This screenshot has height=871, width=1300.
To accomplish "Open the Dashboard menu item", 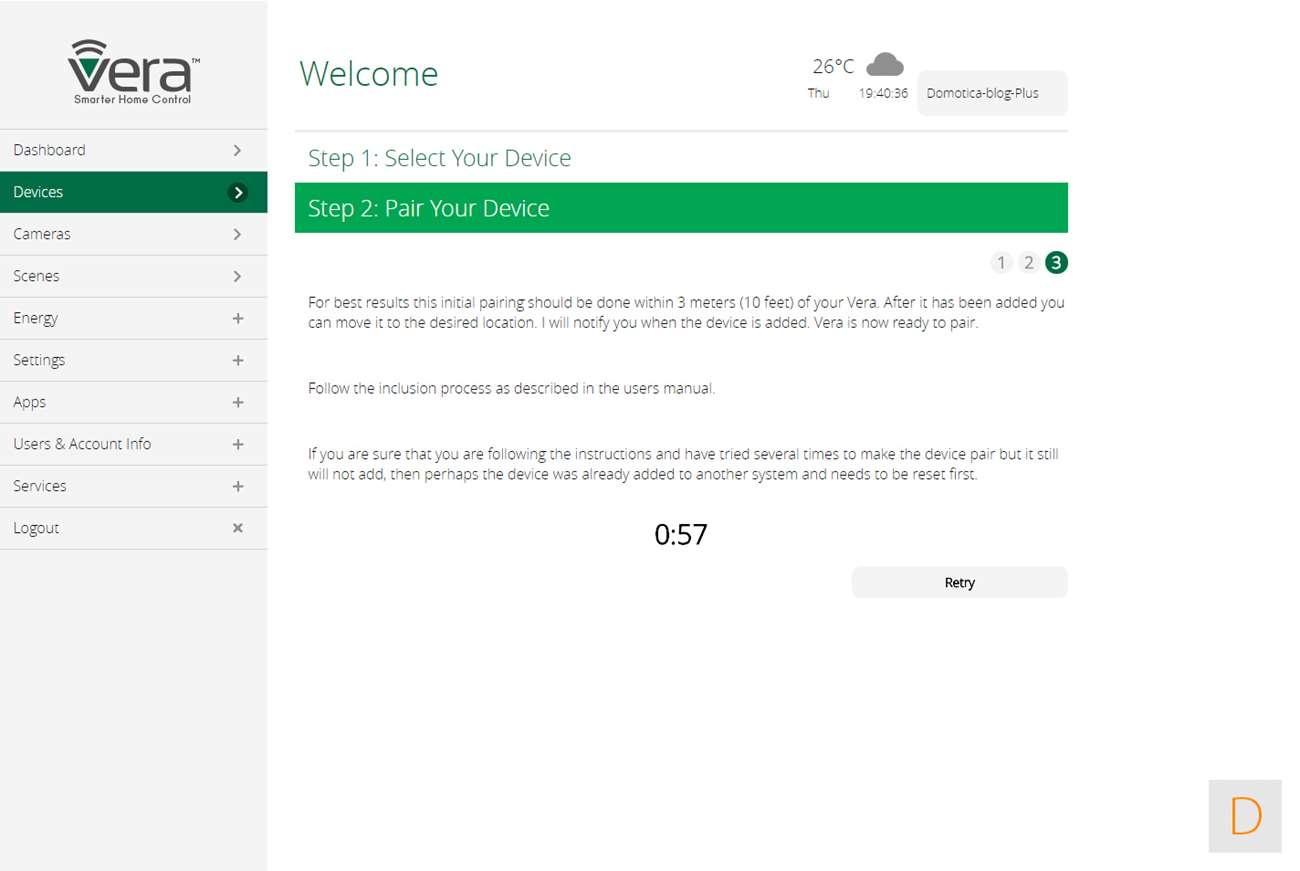I will point(134,150).
